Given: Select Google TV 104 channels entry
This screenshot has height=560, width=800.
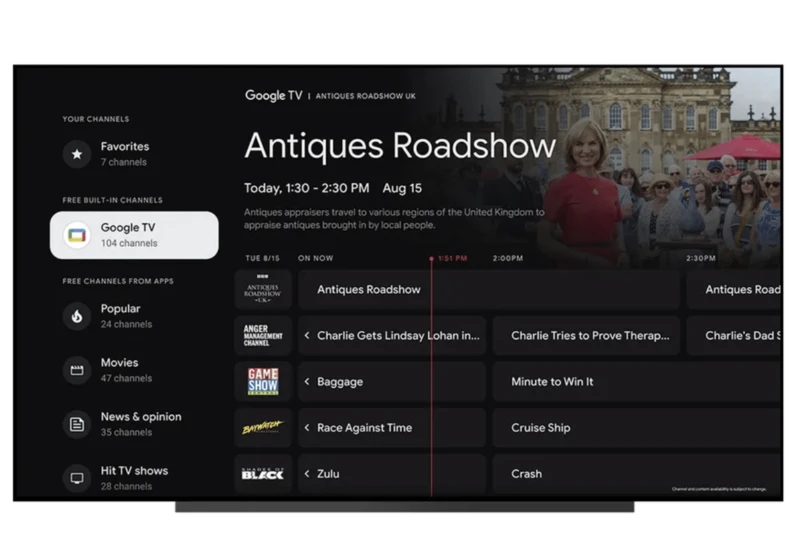Looking at the screenshot, I should pos(134,235).
